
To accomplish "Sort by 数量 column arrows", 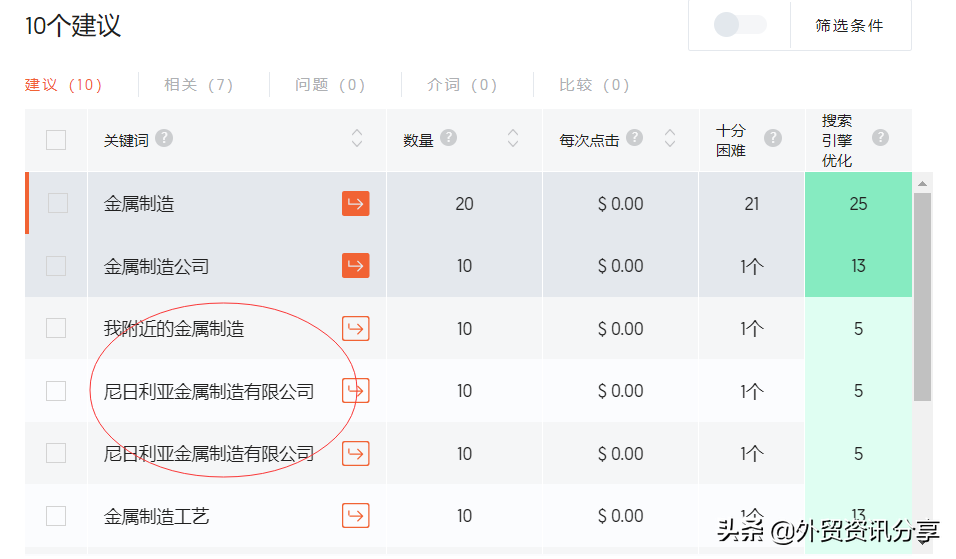I will tap(513, 138).
